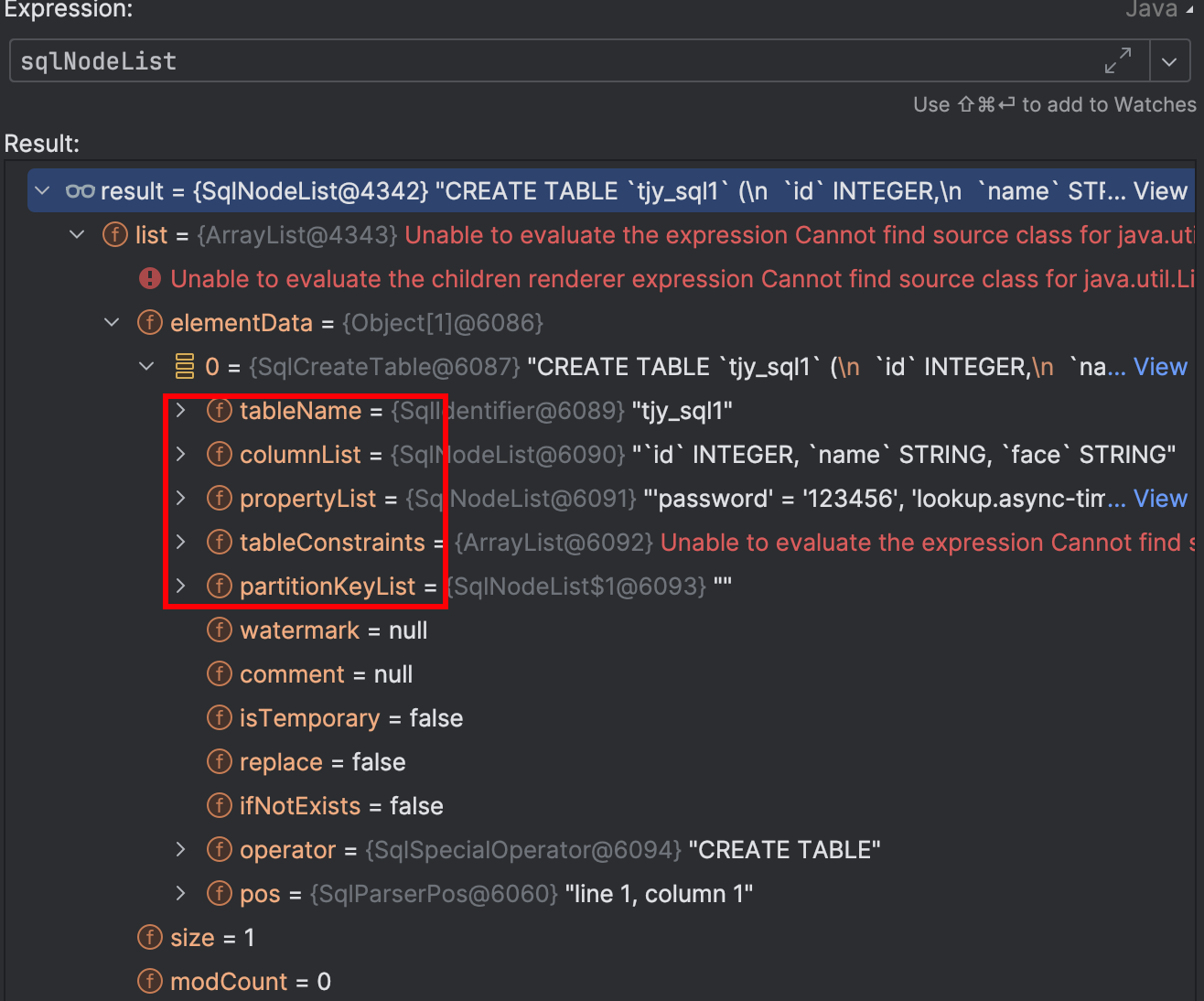The image size is (1204, 1001).
Task: Click the field icon next to comment
Action: tap(220, 674)
